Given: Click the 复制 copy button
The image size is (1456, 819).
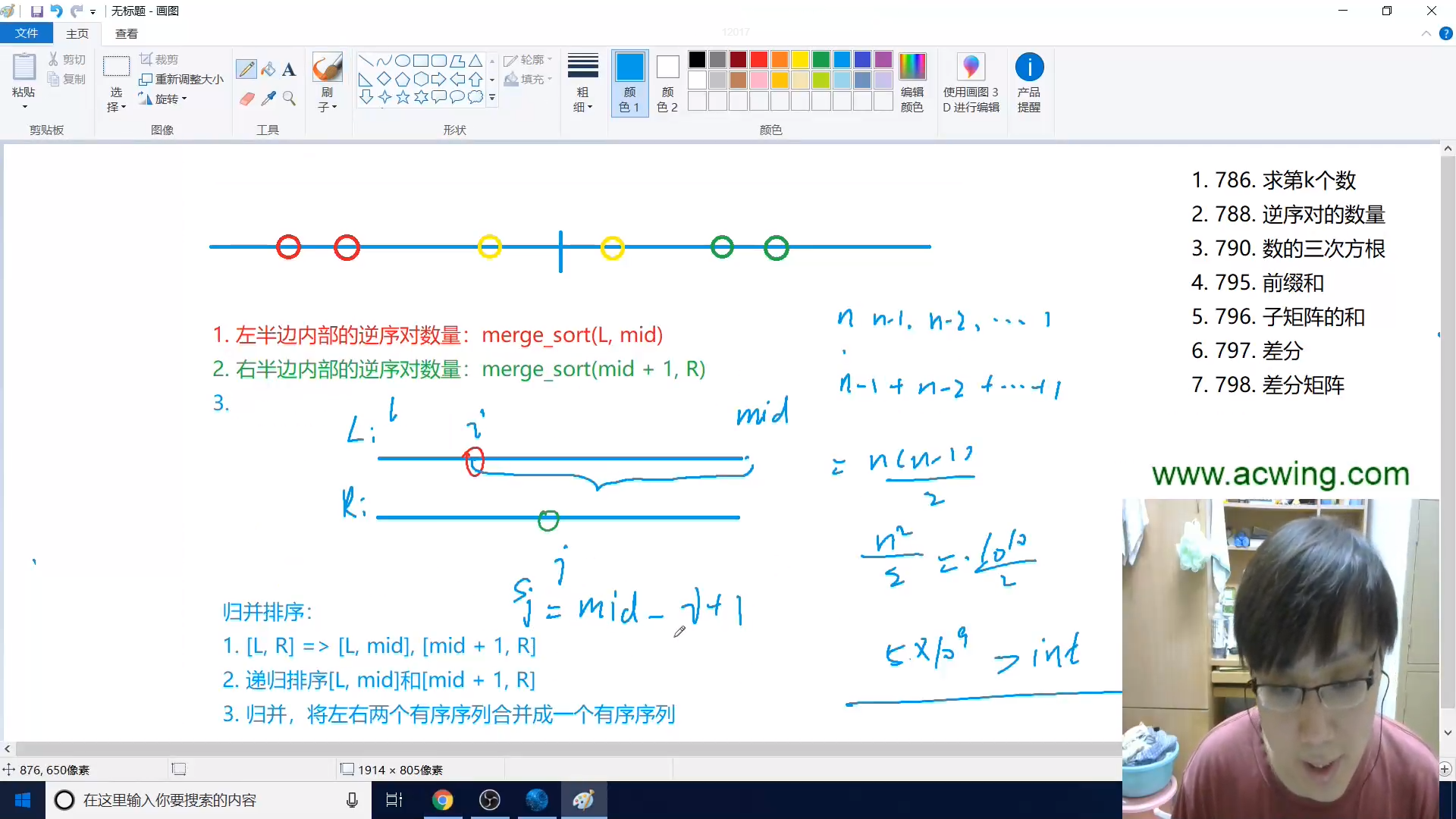Looking at the screenshot, I should pyautogui.click(x=67, y=79).
